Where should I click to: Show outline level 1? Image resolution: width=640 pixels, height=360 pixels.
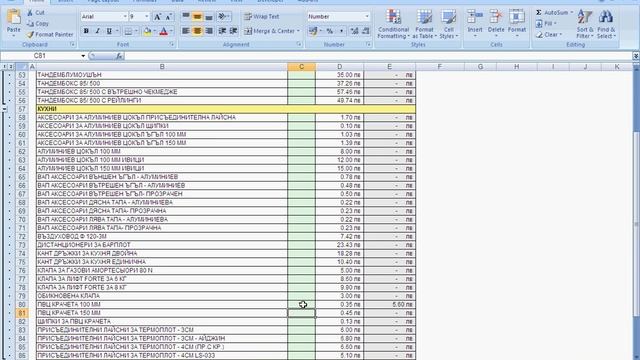coord(4,67)
